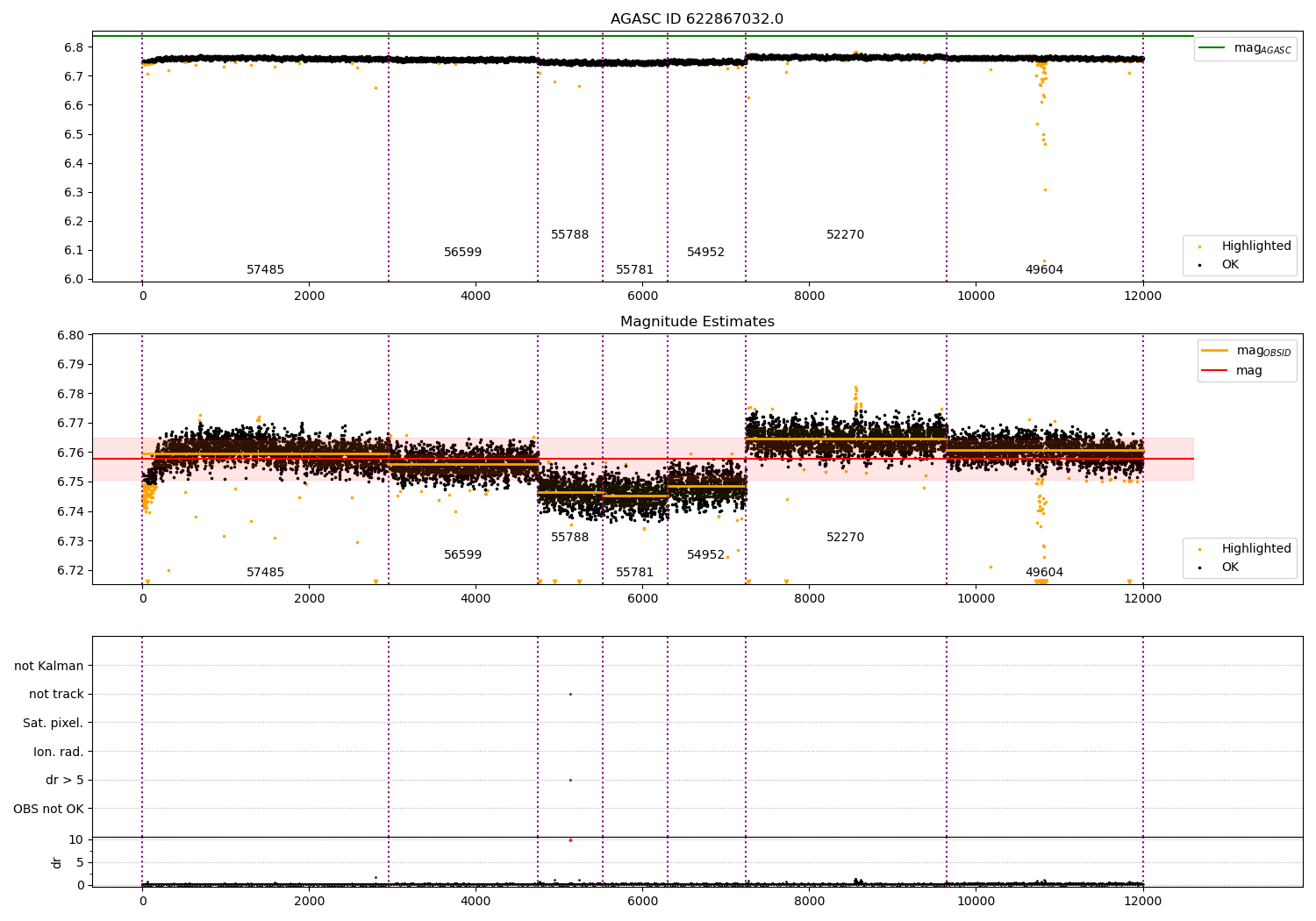Click the 6.79 y-axis tick label
This screenshot has height=921, width=1316.
point(72,365)
